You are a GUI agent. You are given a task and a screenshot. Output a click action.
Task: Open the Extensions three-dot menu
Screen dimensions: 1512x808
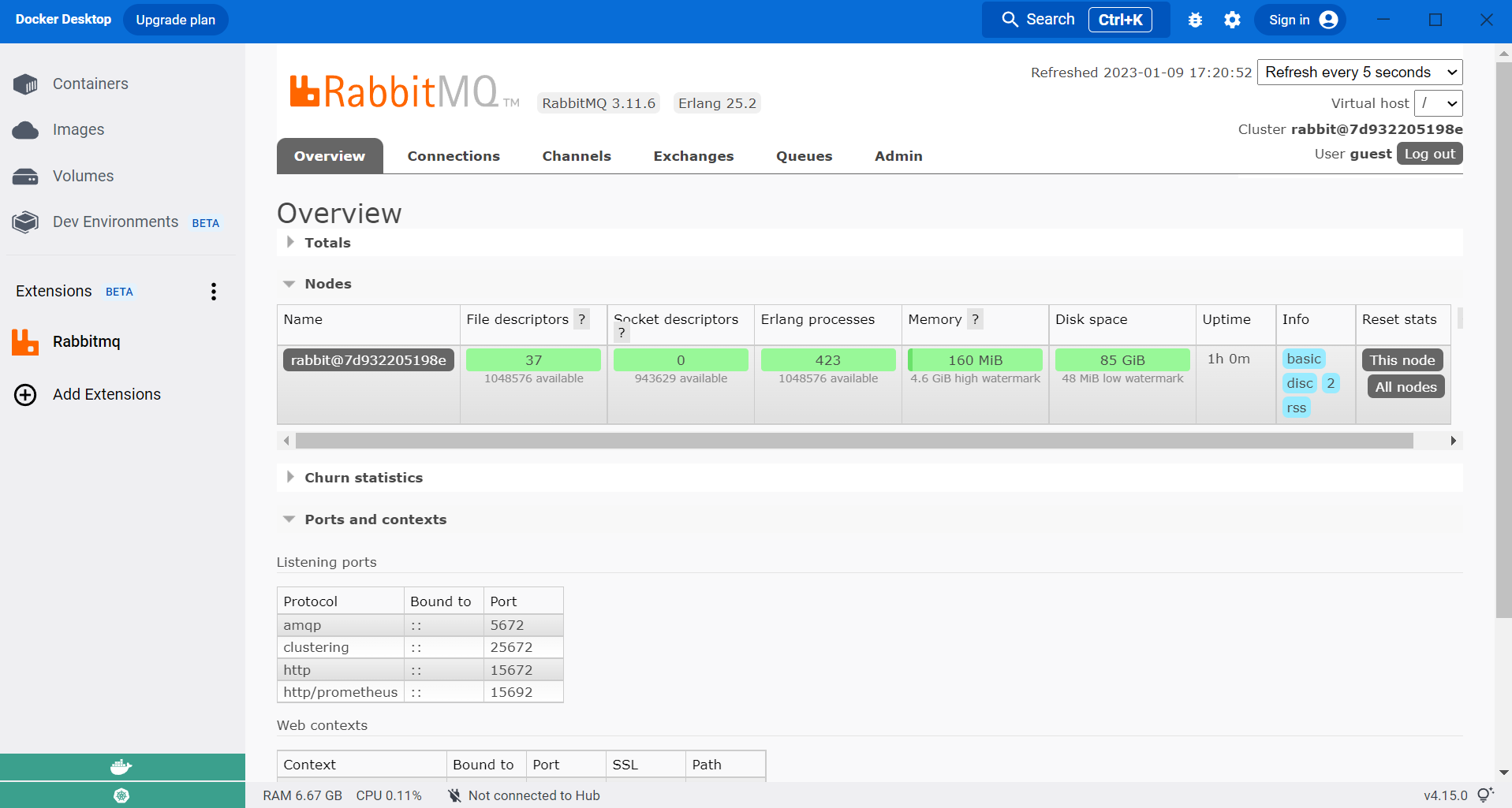tap(214, 292)
